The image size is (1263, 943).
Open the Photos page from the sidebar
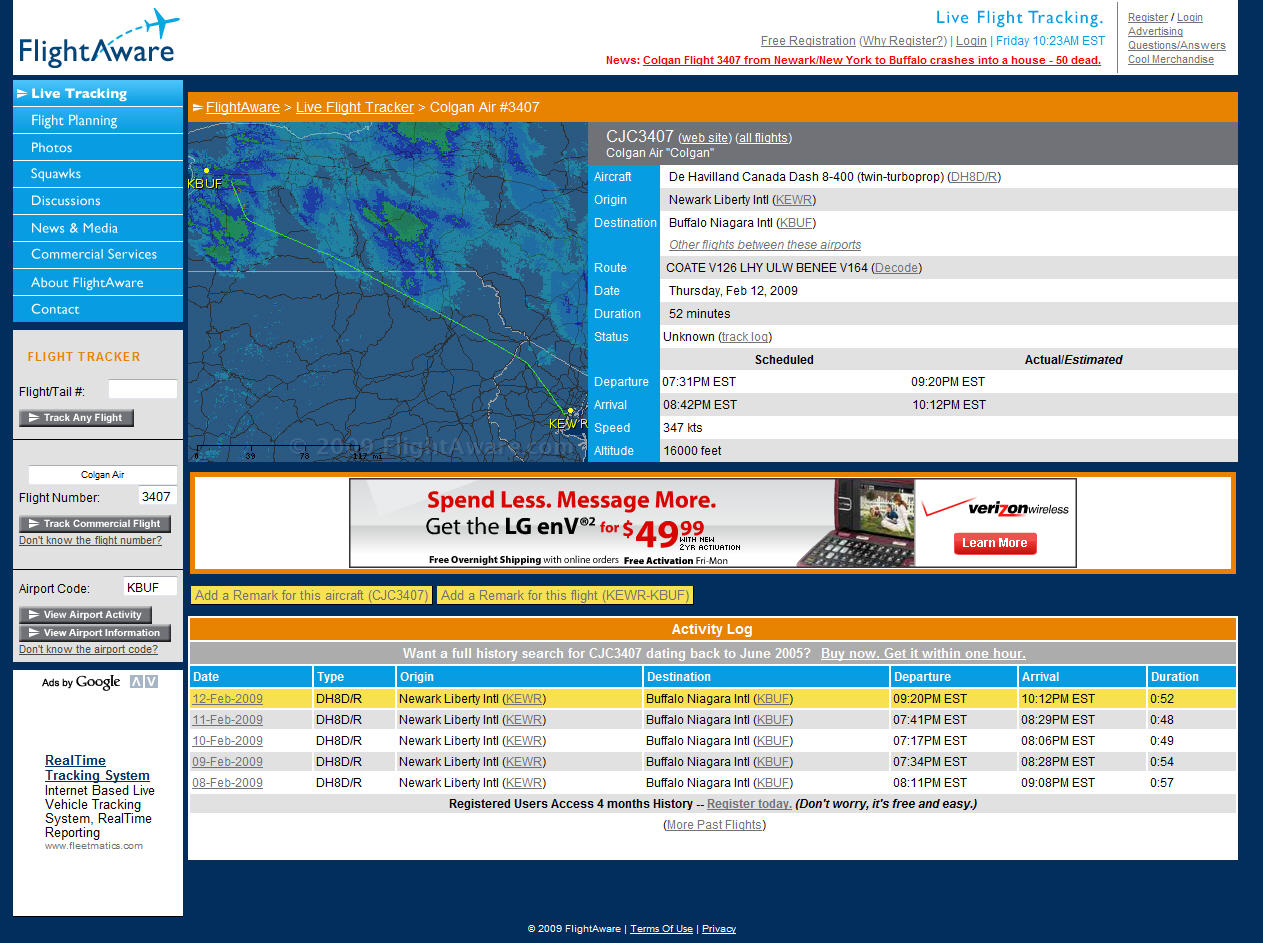(x=51, y=147)
